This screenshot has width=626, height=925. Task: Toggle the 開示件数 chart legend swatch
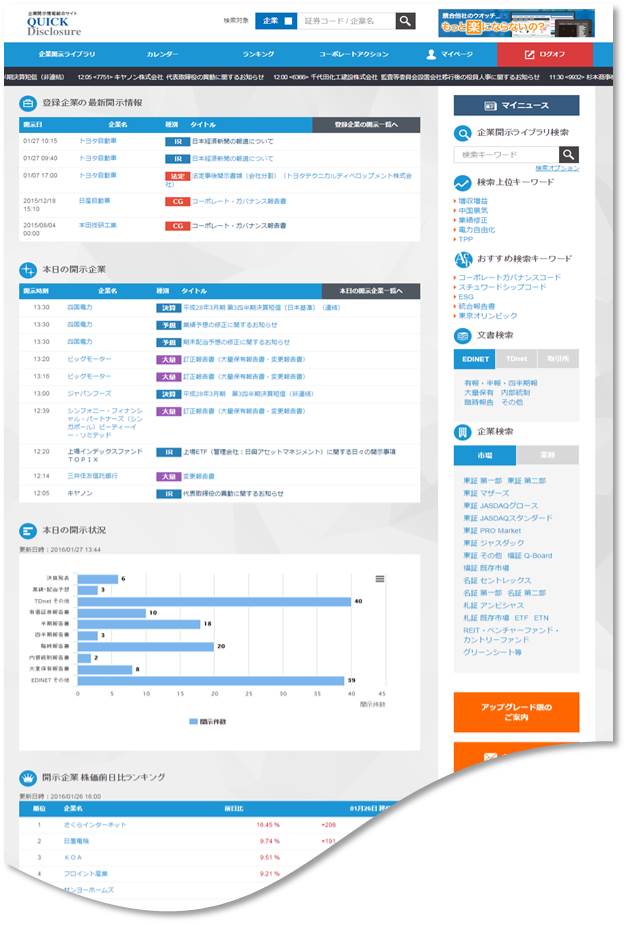(x=194, y=721)
